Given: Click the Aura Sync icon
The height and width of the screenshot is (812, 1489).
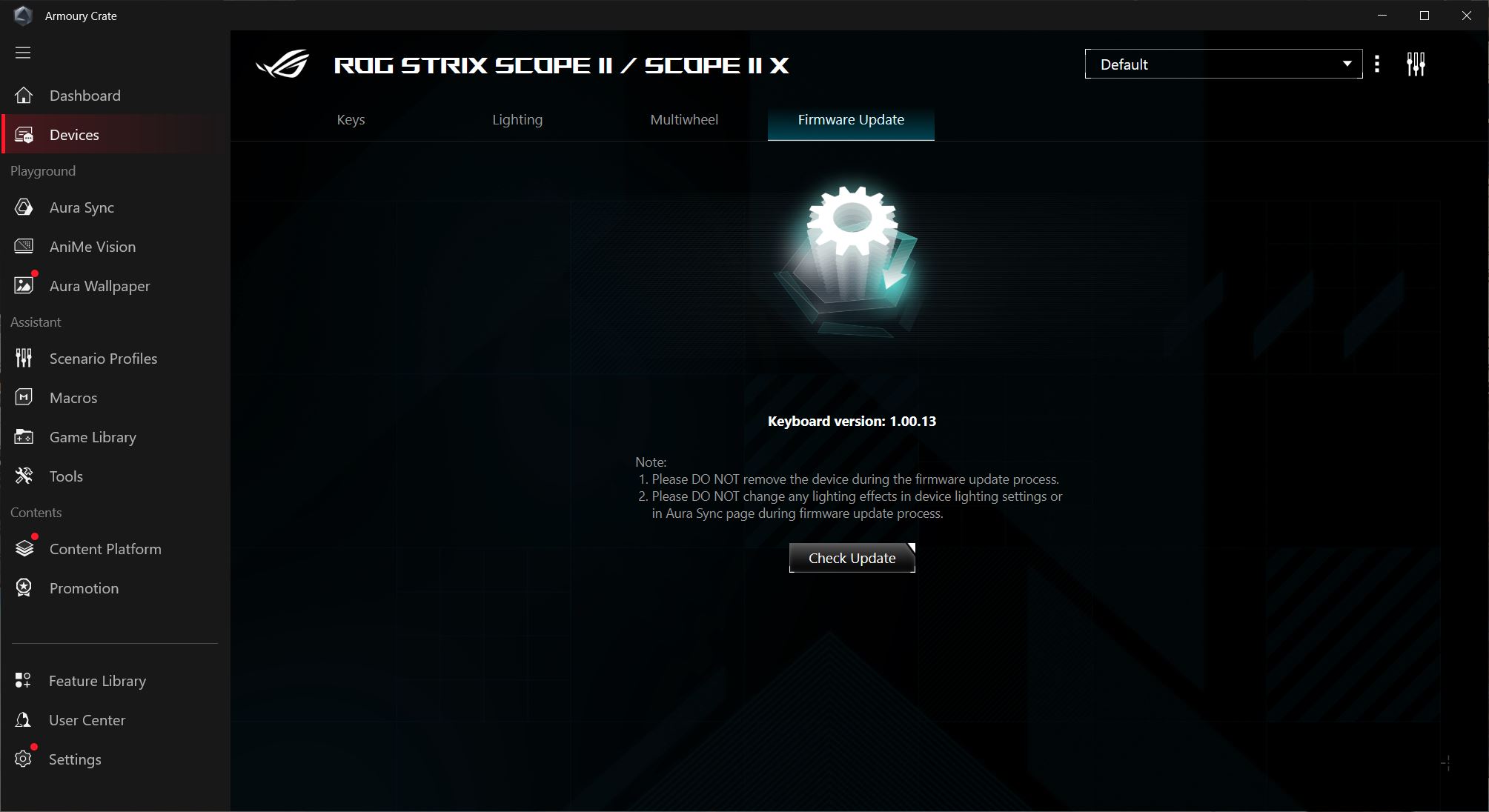Looking at the screenshot, I should point(24,207).
